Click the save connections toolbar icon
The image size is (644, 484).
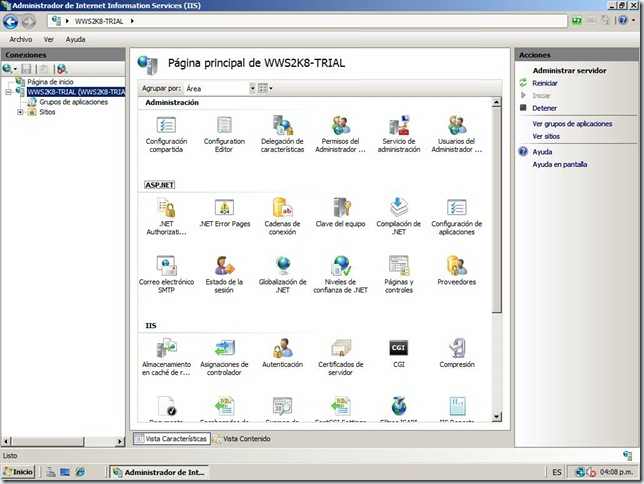pyautogui.click(x=26, y=69)
